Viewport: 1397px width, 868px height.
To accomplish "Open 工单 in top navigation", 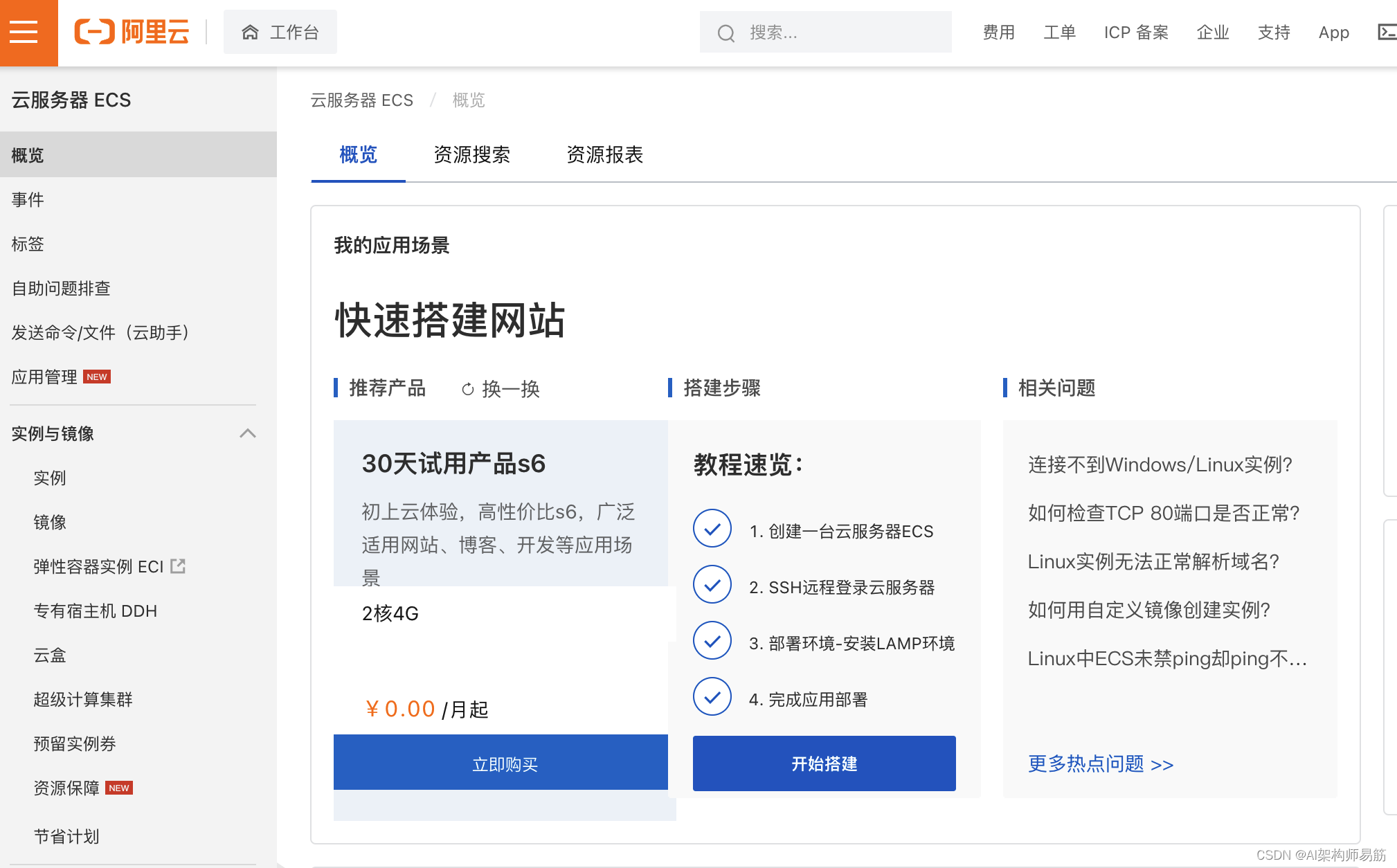I will coord(1060,33).
